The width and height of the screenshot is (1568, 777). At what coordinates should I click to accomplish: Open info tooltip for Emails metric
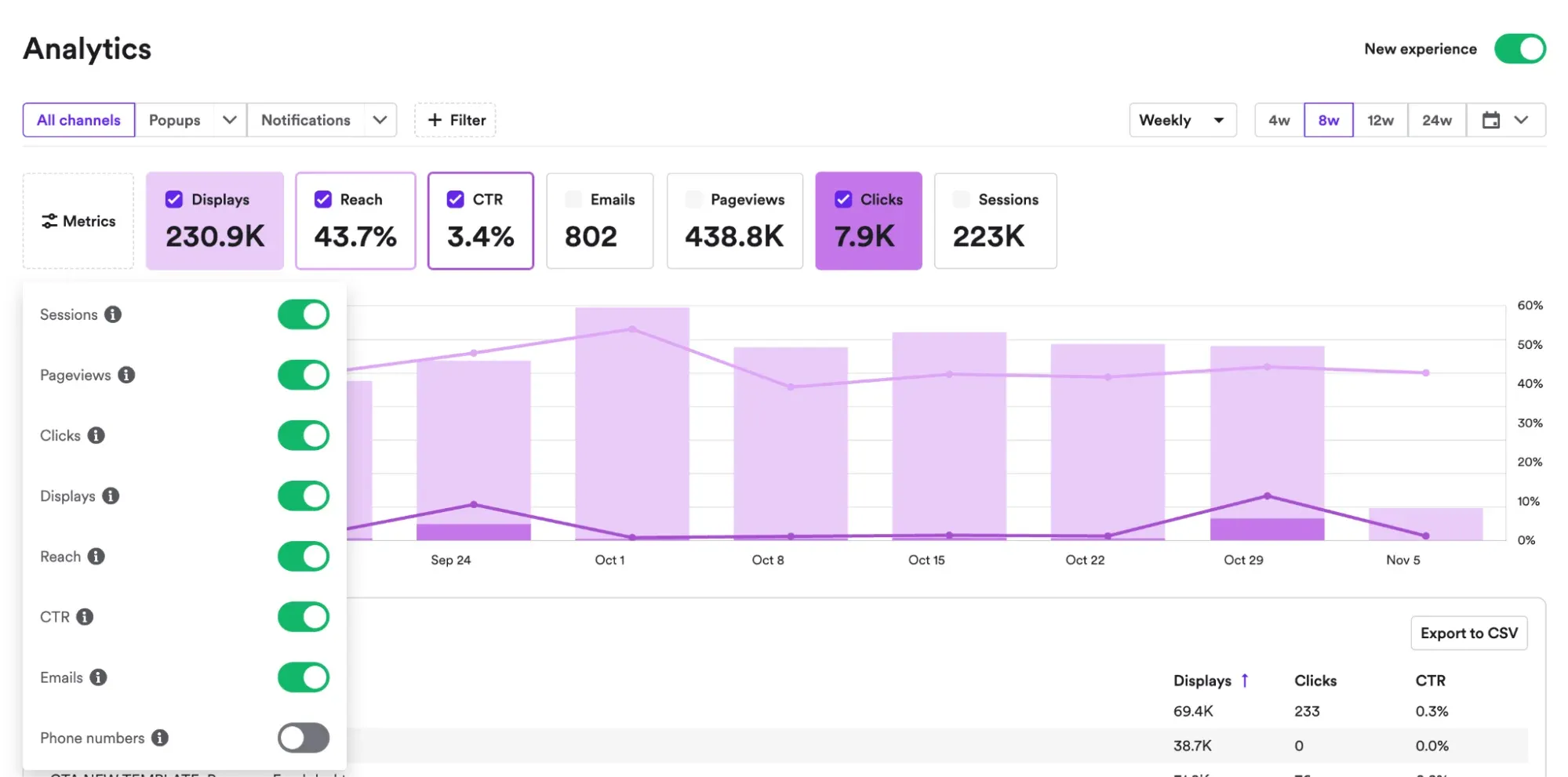(98, 677)
